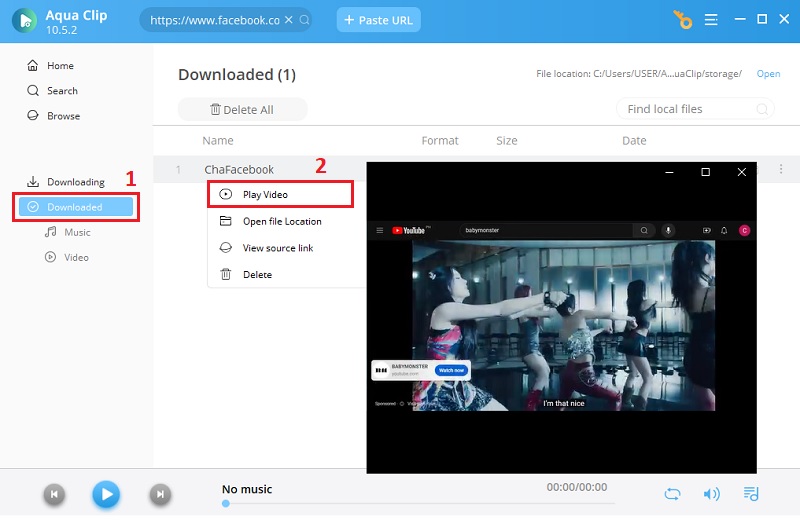This screenshot has height=520, width=800.
Task: Maximize the video player window
Action: click(706, 172)
